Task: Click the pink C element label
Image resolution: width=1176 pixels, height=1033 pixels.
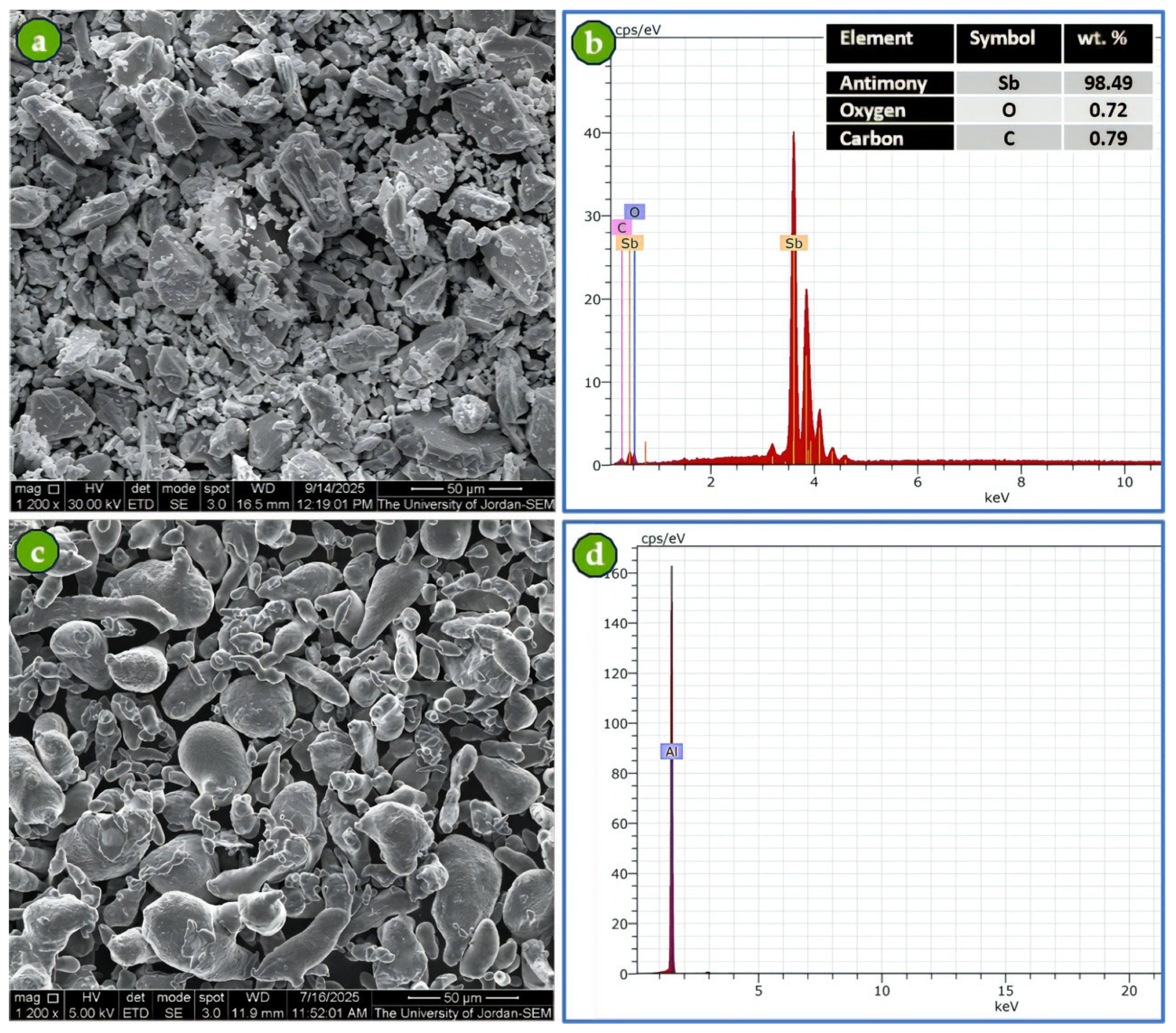Action: [x=621, y=228]
